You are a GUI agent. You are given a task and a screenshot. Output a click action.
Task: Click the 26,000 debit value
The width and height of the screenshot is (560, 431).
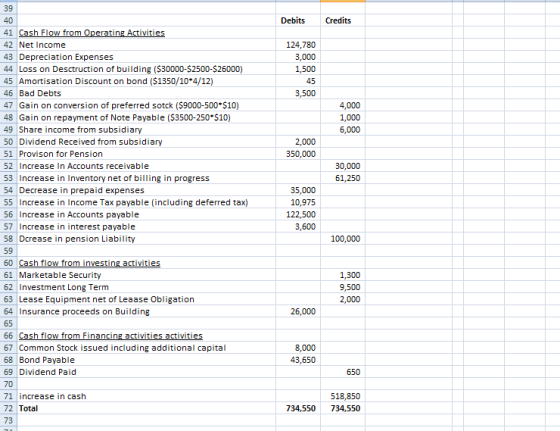click(303, 312)
